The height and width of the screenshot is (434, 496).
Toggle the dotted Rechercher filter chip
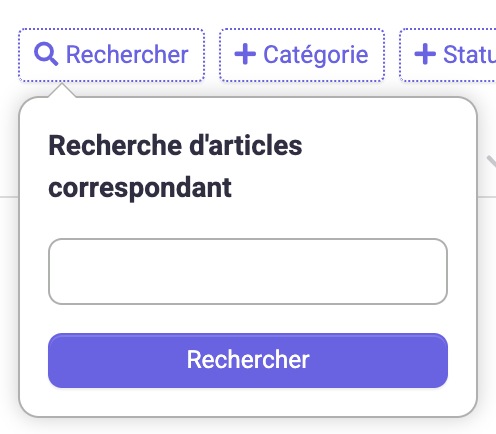111,55
